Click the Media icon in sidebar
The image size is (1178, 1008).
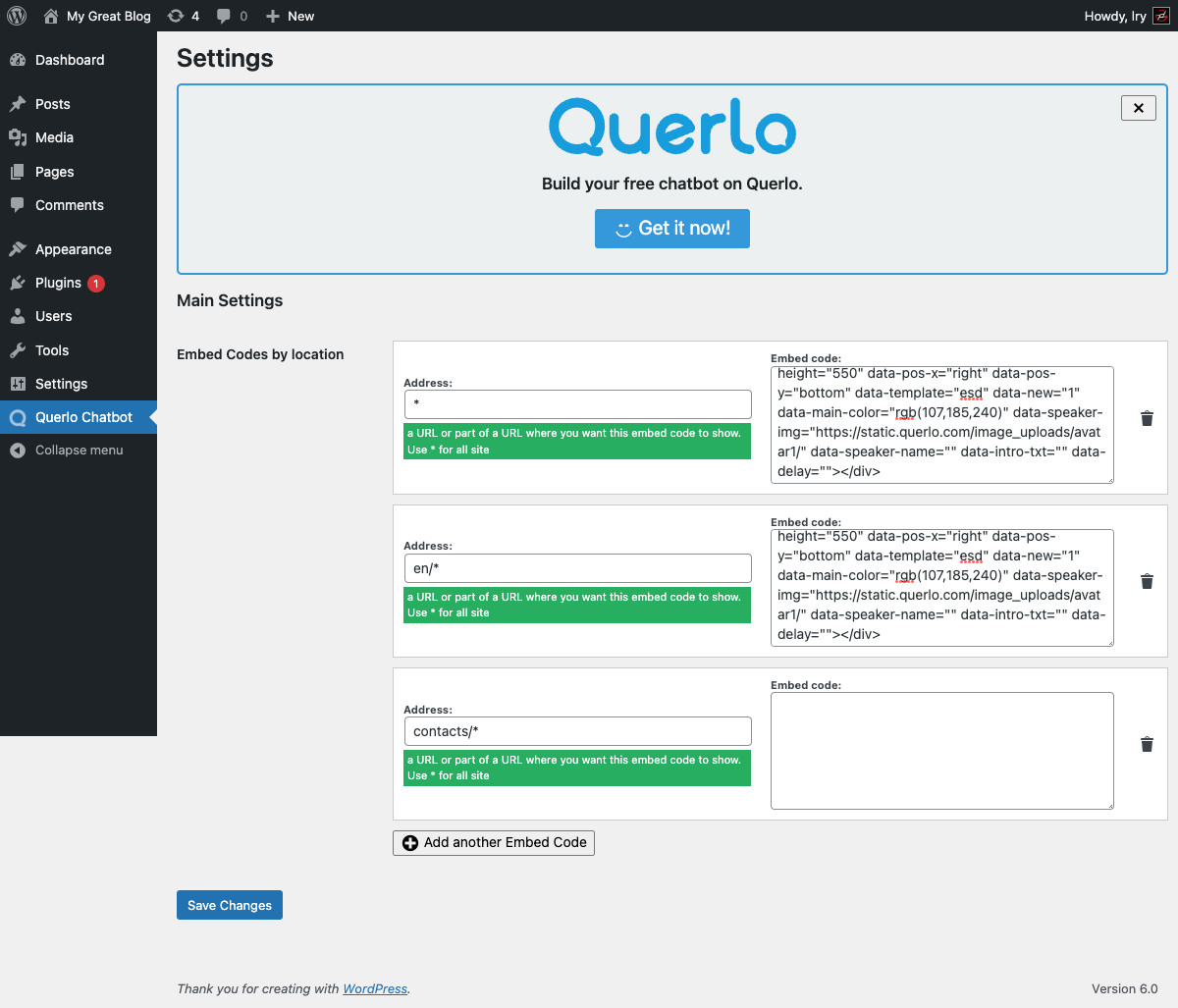[18, 137]
